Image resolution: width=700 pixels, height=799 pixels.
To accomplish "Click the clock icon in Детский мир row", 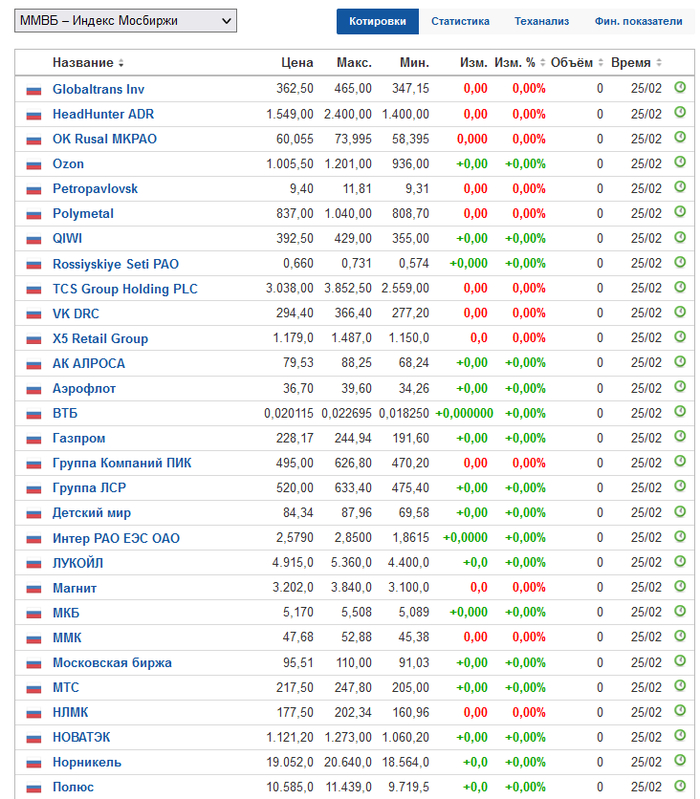I will [680, 511].
